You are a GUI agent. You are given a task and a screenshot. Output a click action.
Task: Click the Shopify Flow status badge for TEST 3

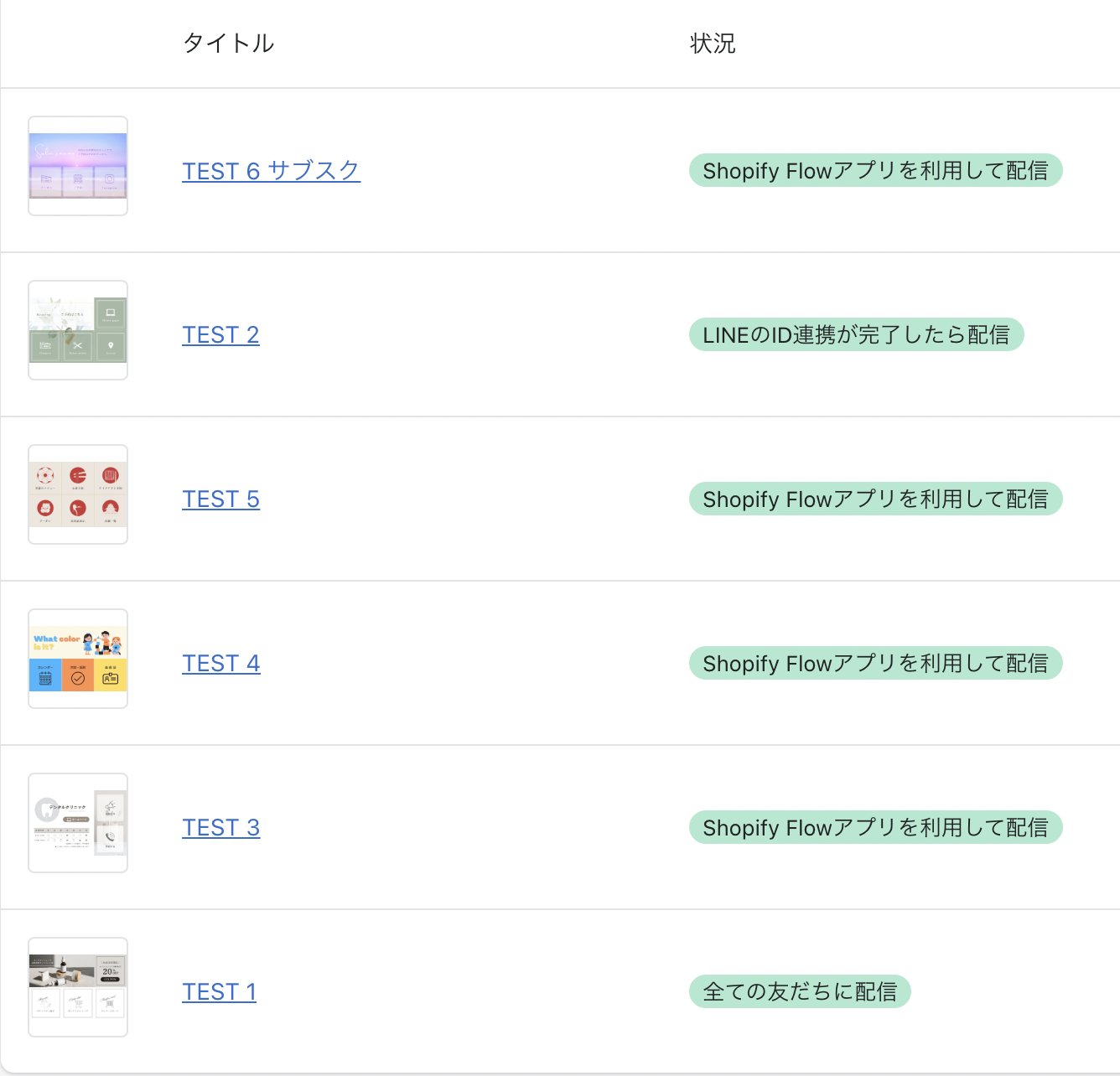875,828
